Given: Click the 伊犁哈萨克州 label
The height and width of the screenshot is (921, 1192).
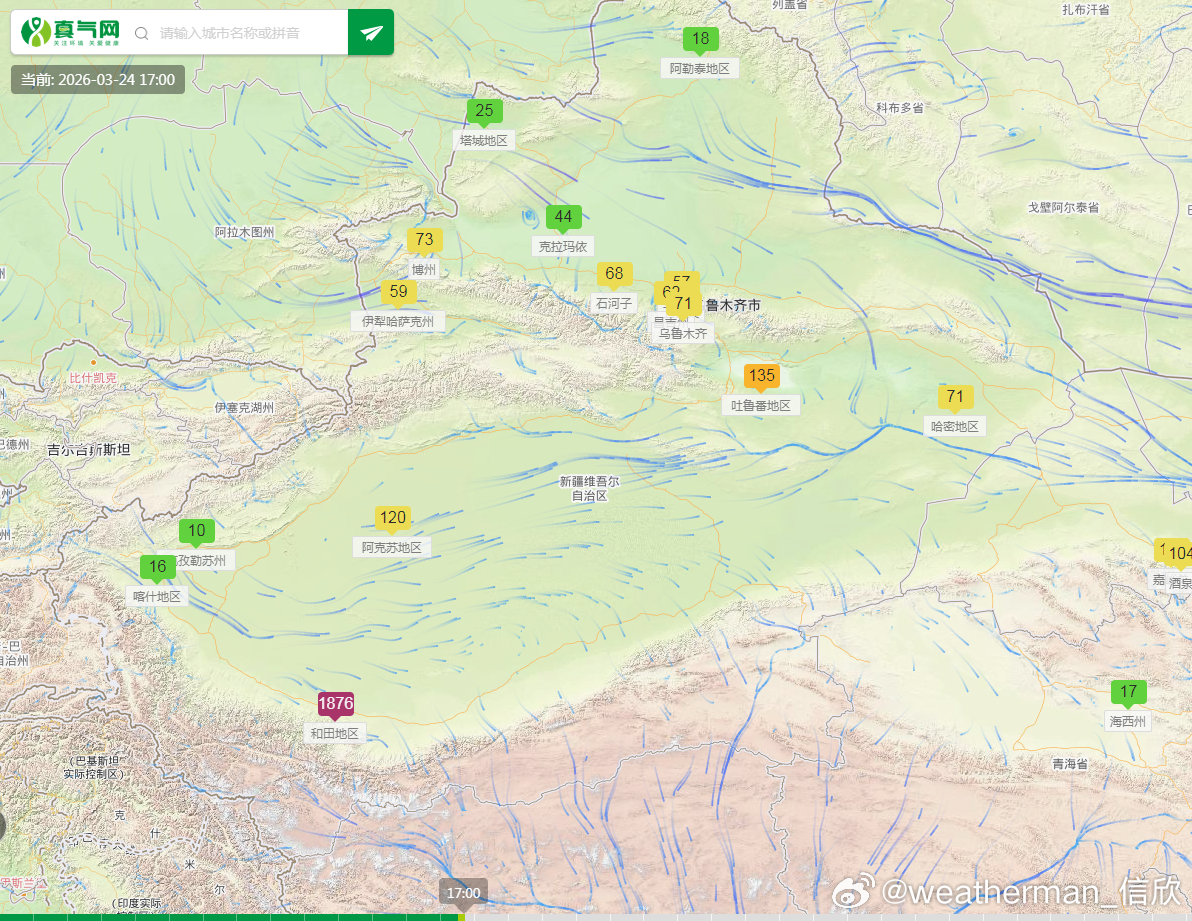Looking at the screenshot, I should point(398,321).
